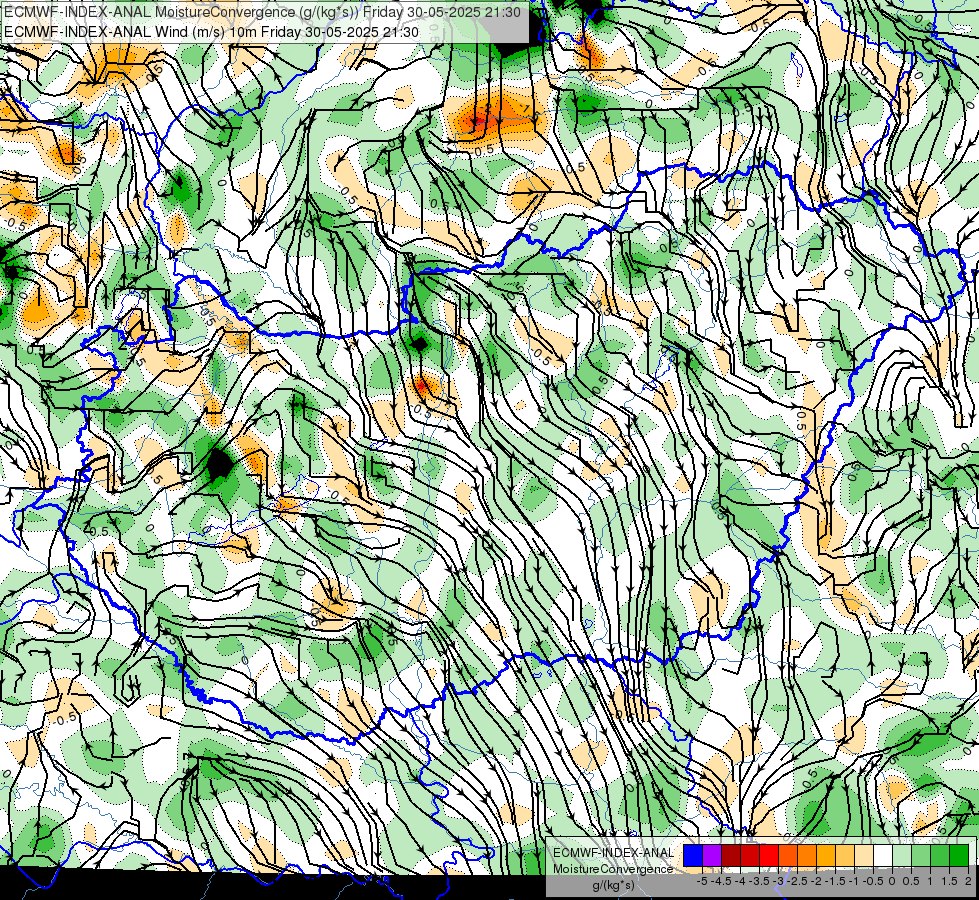Click the blue legend swatch for -5 to -4.5

[693, 856]
